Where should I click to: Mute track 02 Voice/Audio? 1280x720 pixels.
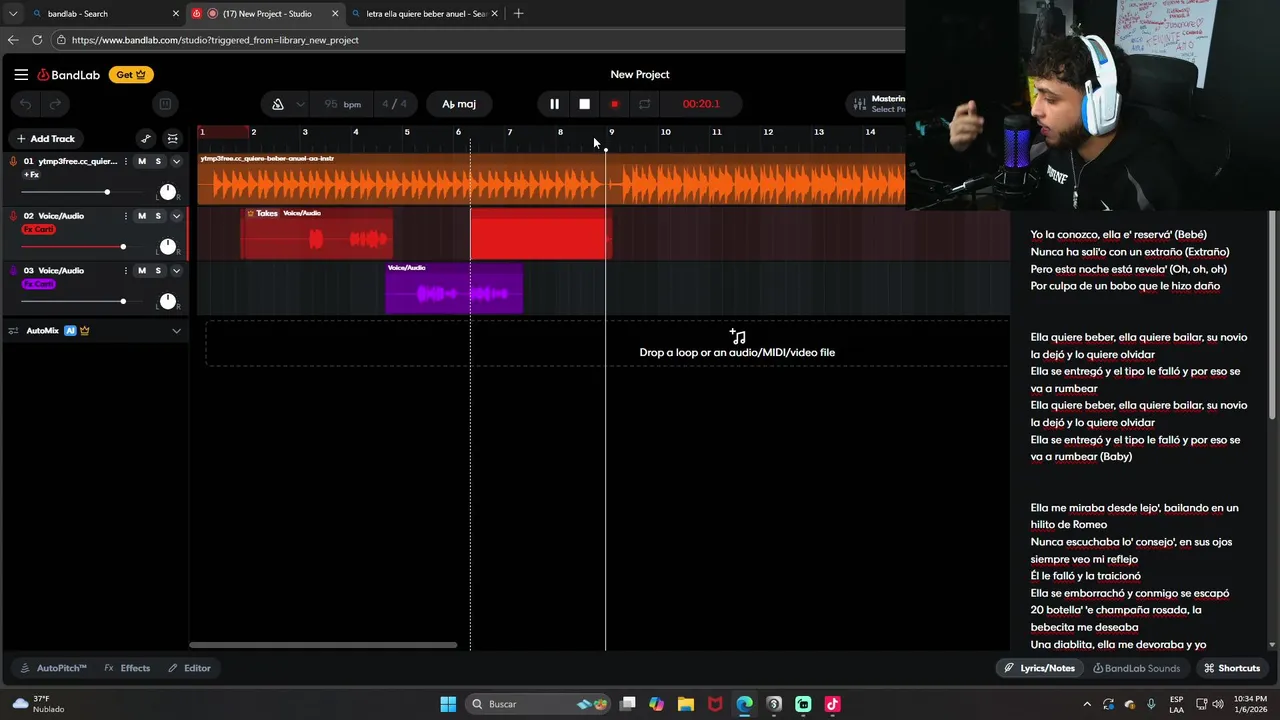pyautogui.click(x=142, y=216)
